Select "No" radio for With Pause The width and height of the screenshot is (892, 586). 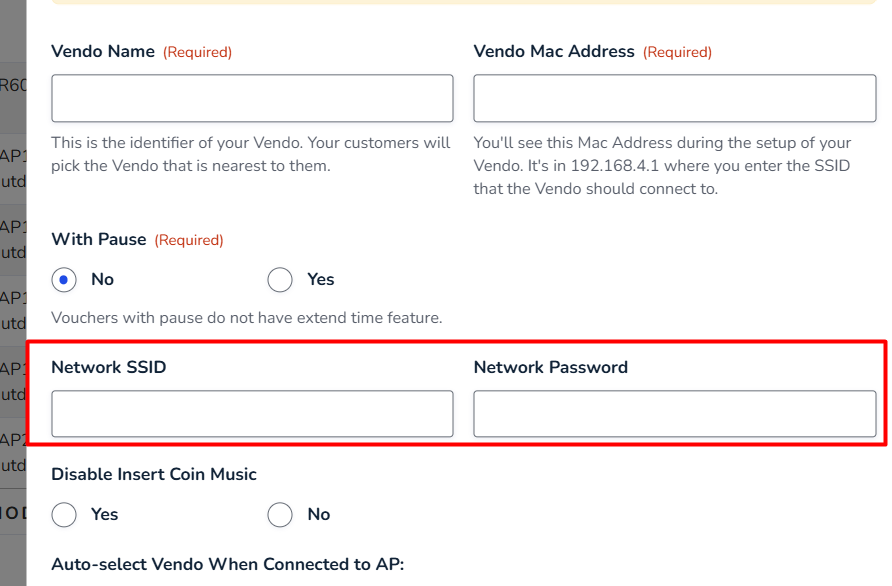click(65, 280)
